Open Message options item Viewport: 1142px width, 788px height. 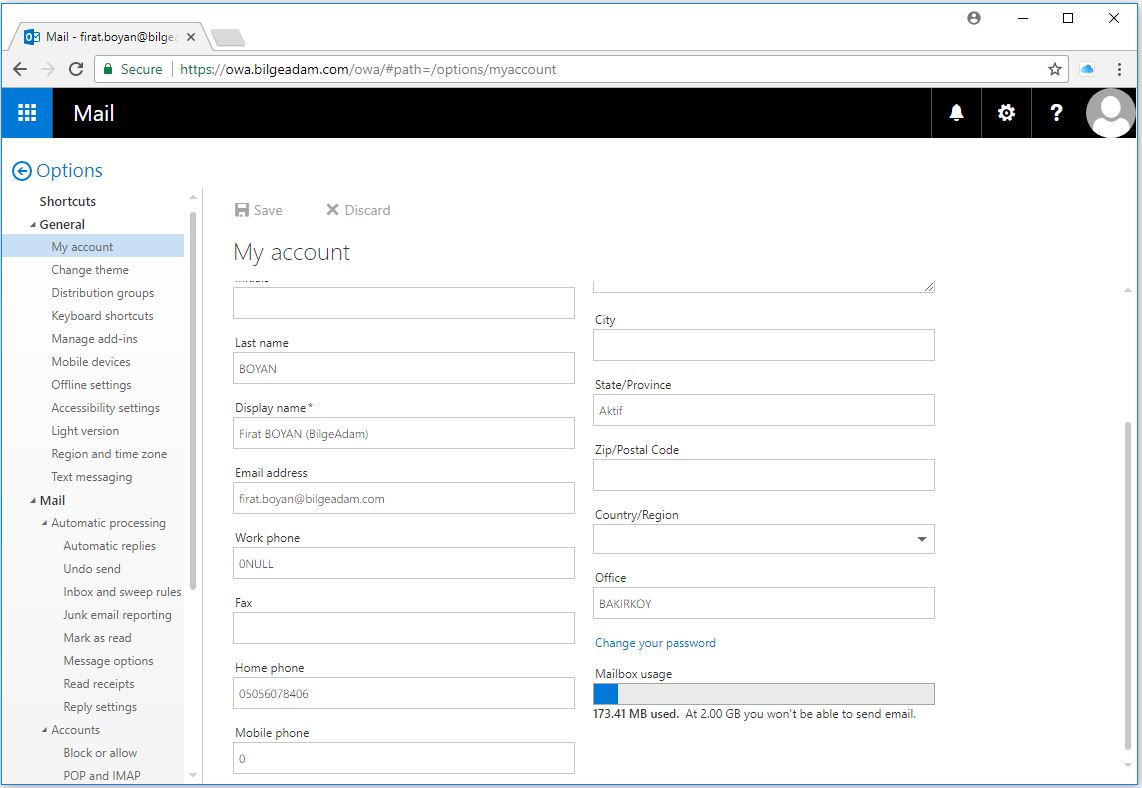pyautogui.click(x=108, y=661)
